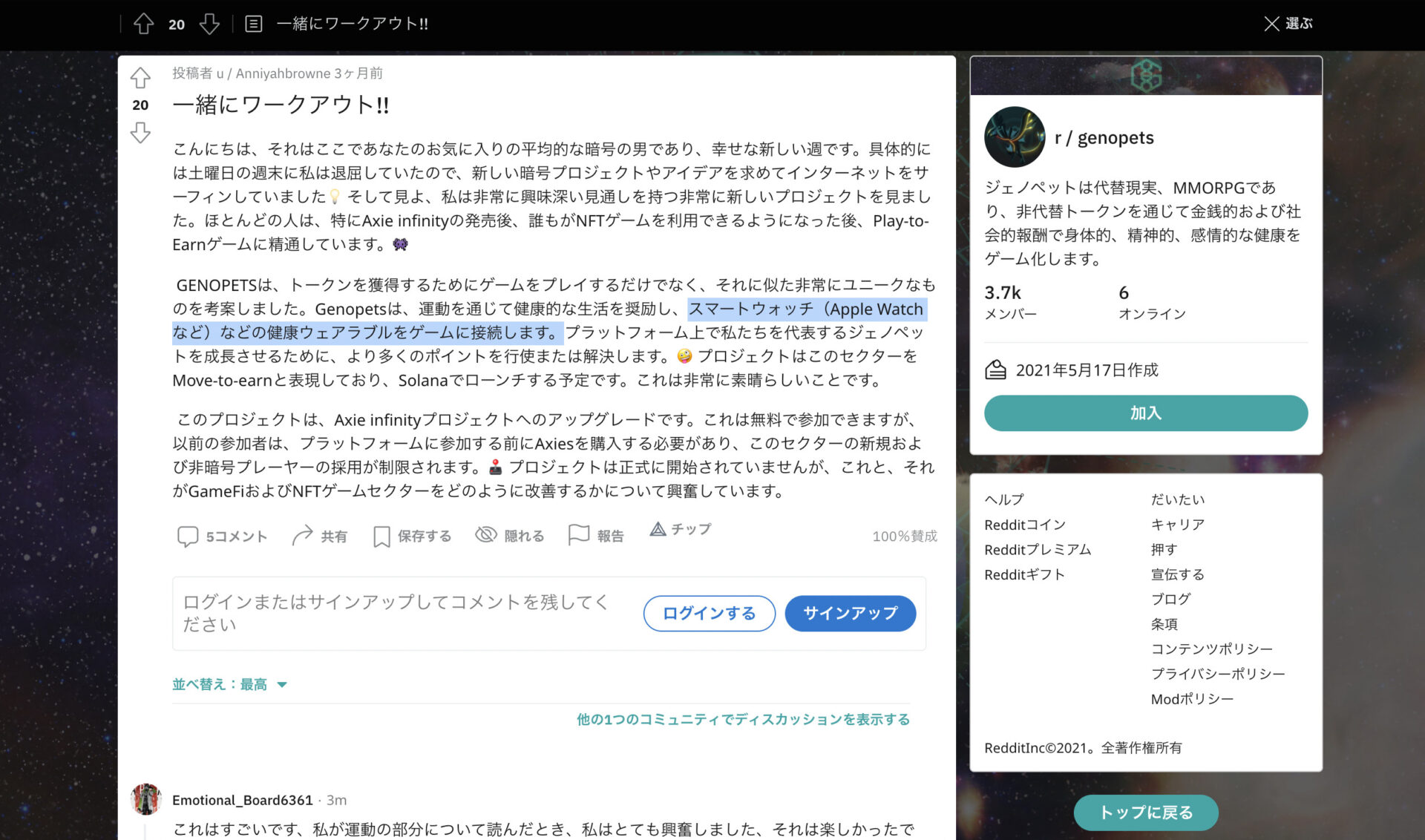Open the Modポリシー link
1425x840 pixels.
tap(1192, 699)
